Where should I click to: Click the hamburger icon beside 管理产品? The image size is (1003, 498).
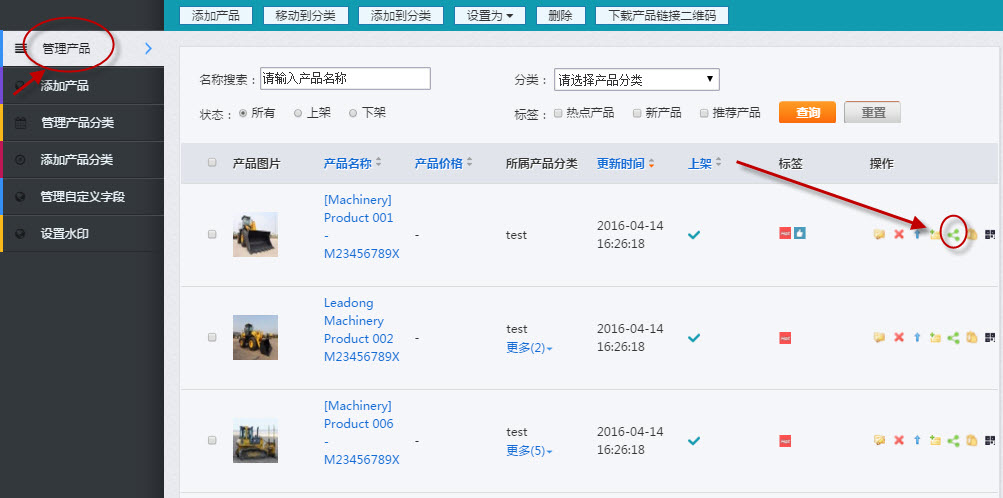click(21, 48)
